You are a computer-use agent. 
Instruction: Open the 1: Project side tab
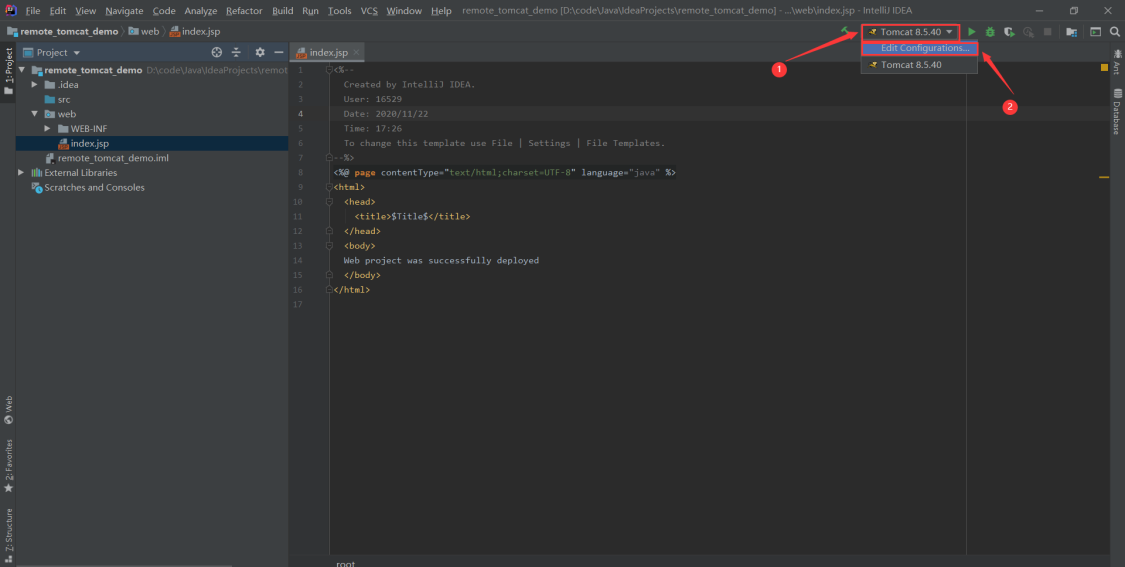[8, 72]
